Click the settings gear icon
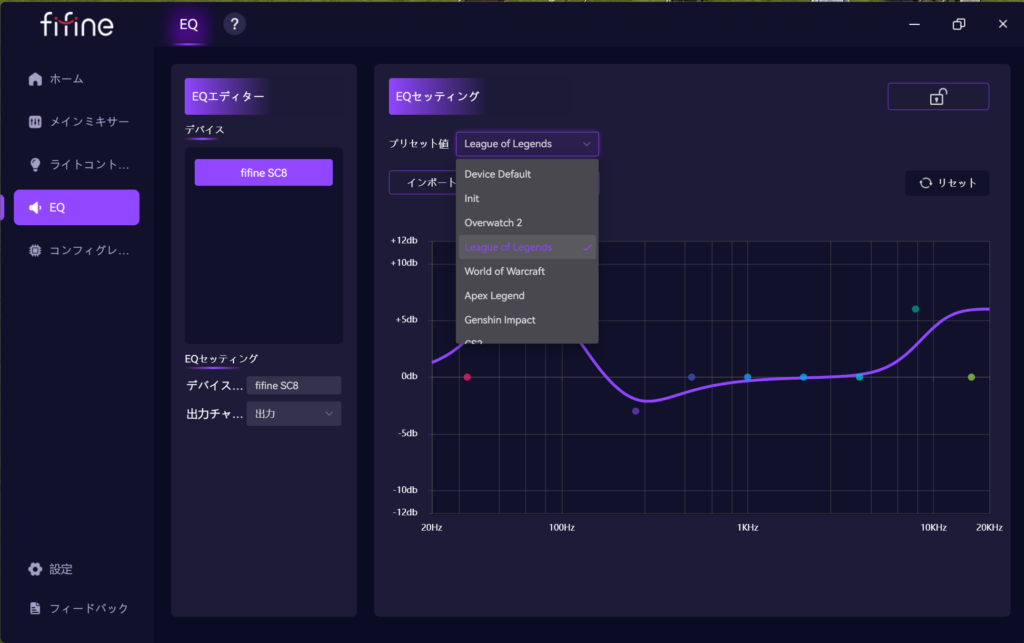 pos(35,569)
